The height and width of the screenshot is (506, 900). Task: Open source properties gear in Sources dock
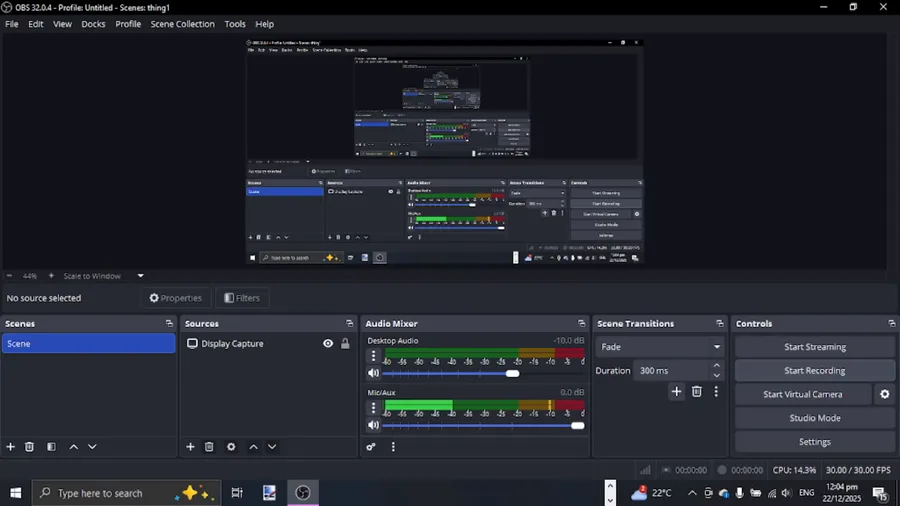coord(231,447)
